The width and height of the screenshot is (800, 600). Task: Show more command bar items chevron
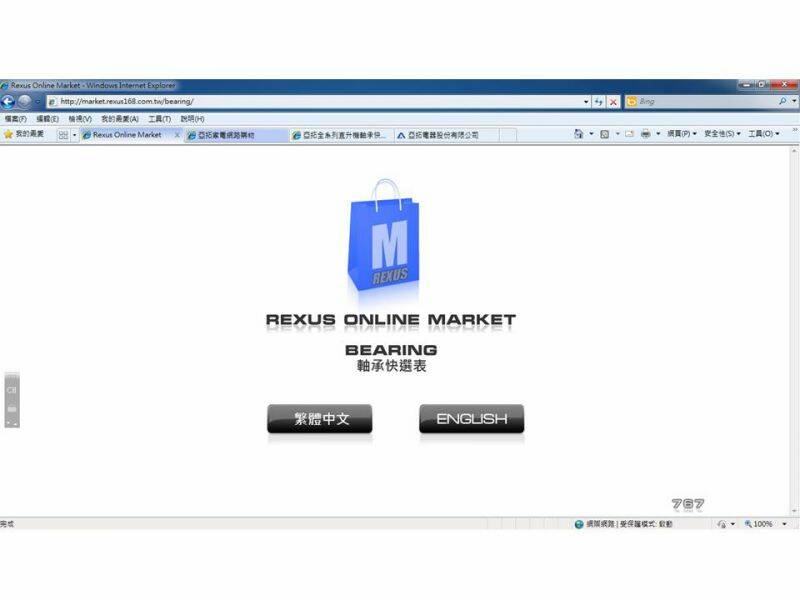[x=794, y=131]
